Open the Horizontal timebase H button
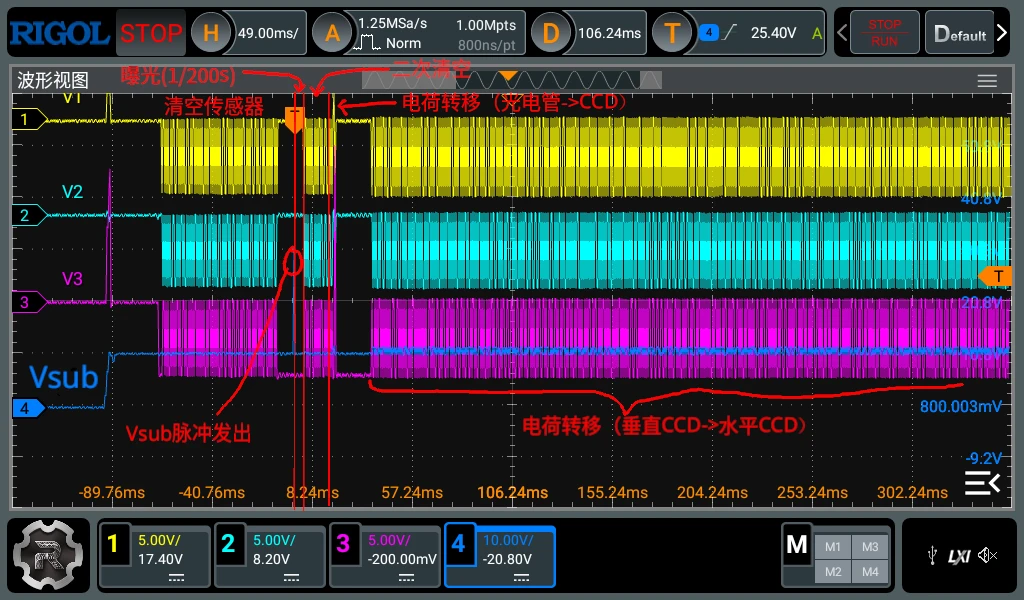1024x600 pixels. point(210,33)
